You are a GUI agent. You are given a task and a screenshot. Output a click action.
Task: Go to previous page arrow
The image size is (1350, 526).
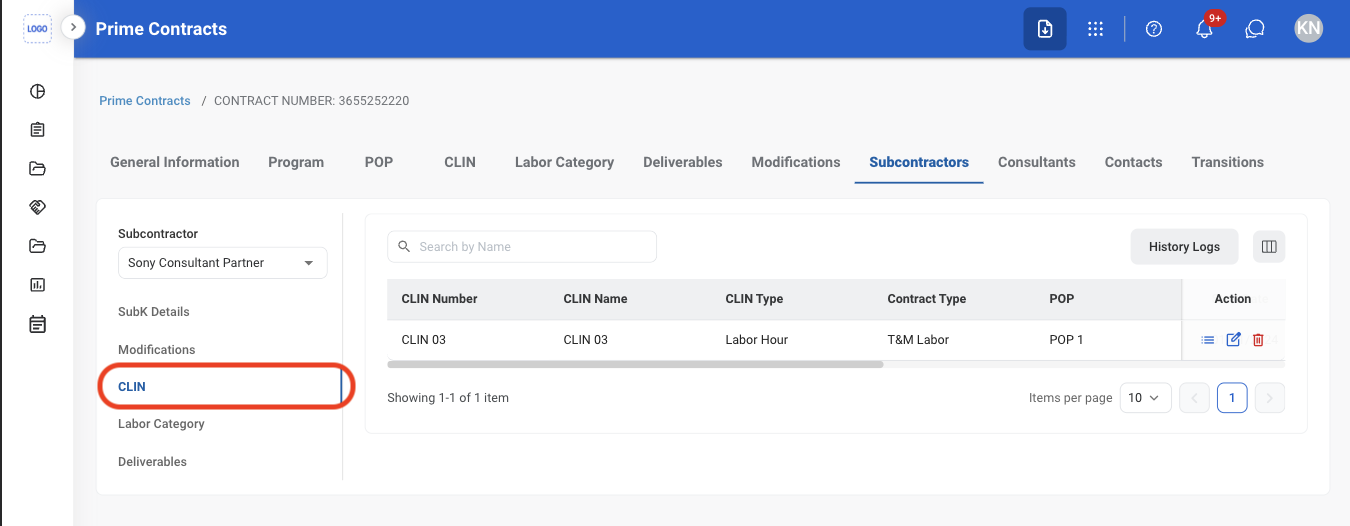coord(1194,398)
